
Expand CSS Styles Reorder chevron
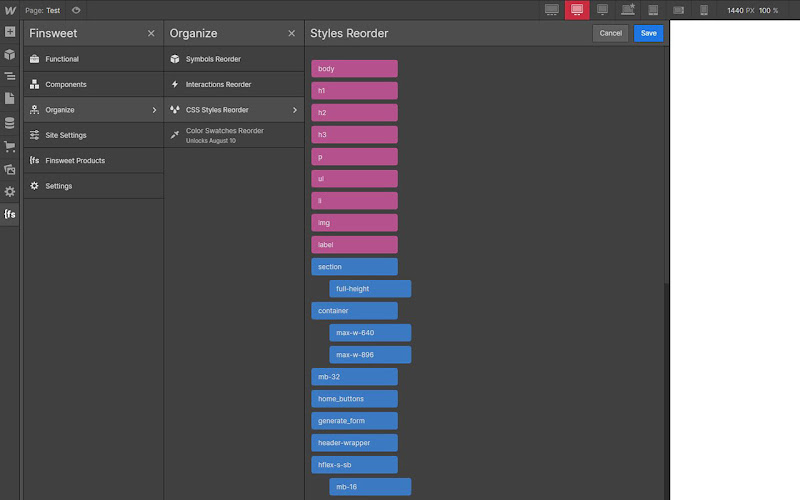coord(294,110)
